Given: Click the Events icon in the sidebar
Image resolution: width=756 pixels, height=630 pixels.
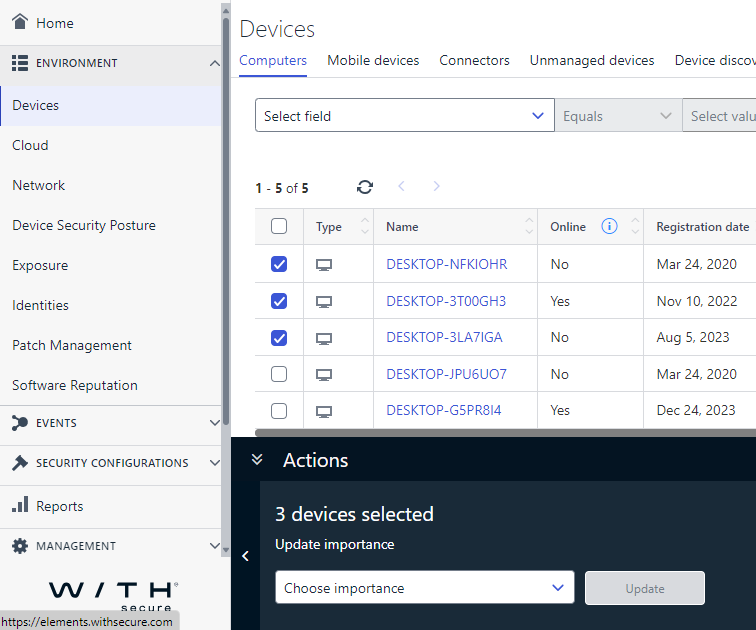Looking at the screenshot, I should click(20, 423).
